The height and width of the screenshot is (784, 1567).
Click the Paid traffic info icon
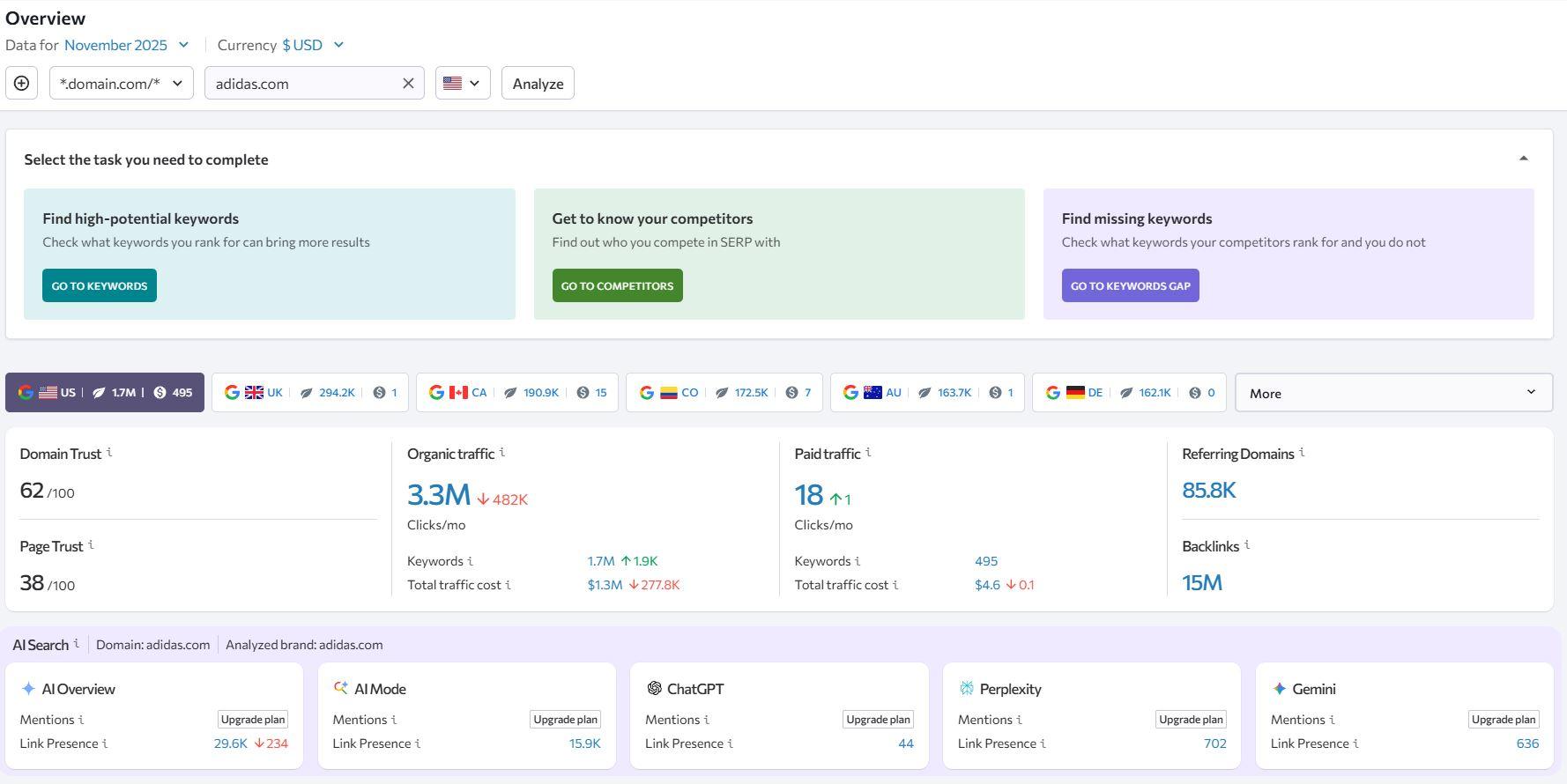[x=868, y=452]
